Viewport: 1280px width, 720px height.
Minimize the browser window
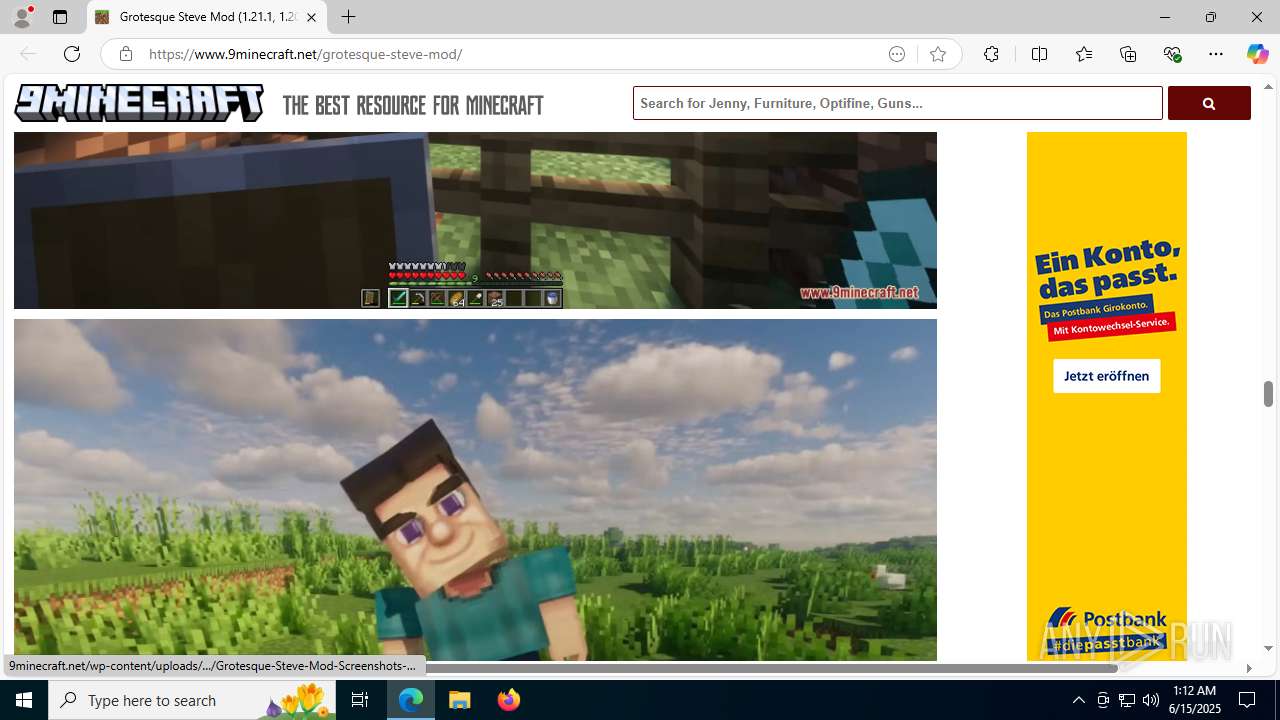(x=1164, y=17)
